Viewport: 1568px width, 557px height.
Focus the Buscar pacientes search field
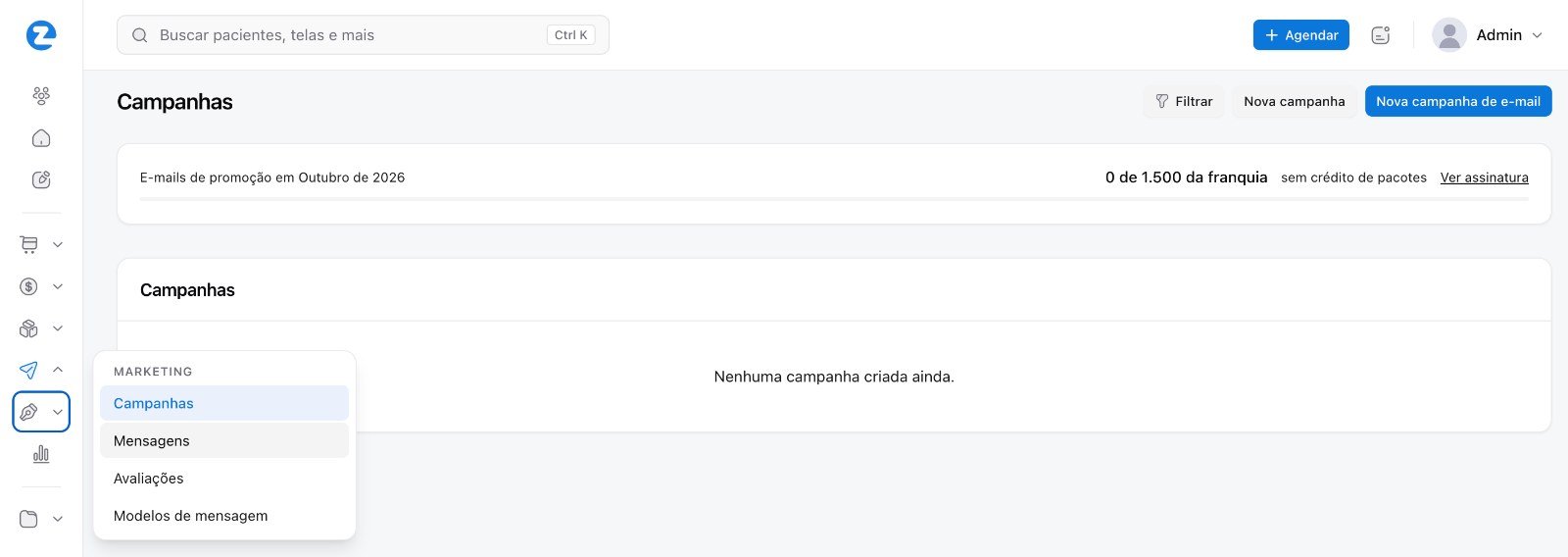click(363, 35)
